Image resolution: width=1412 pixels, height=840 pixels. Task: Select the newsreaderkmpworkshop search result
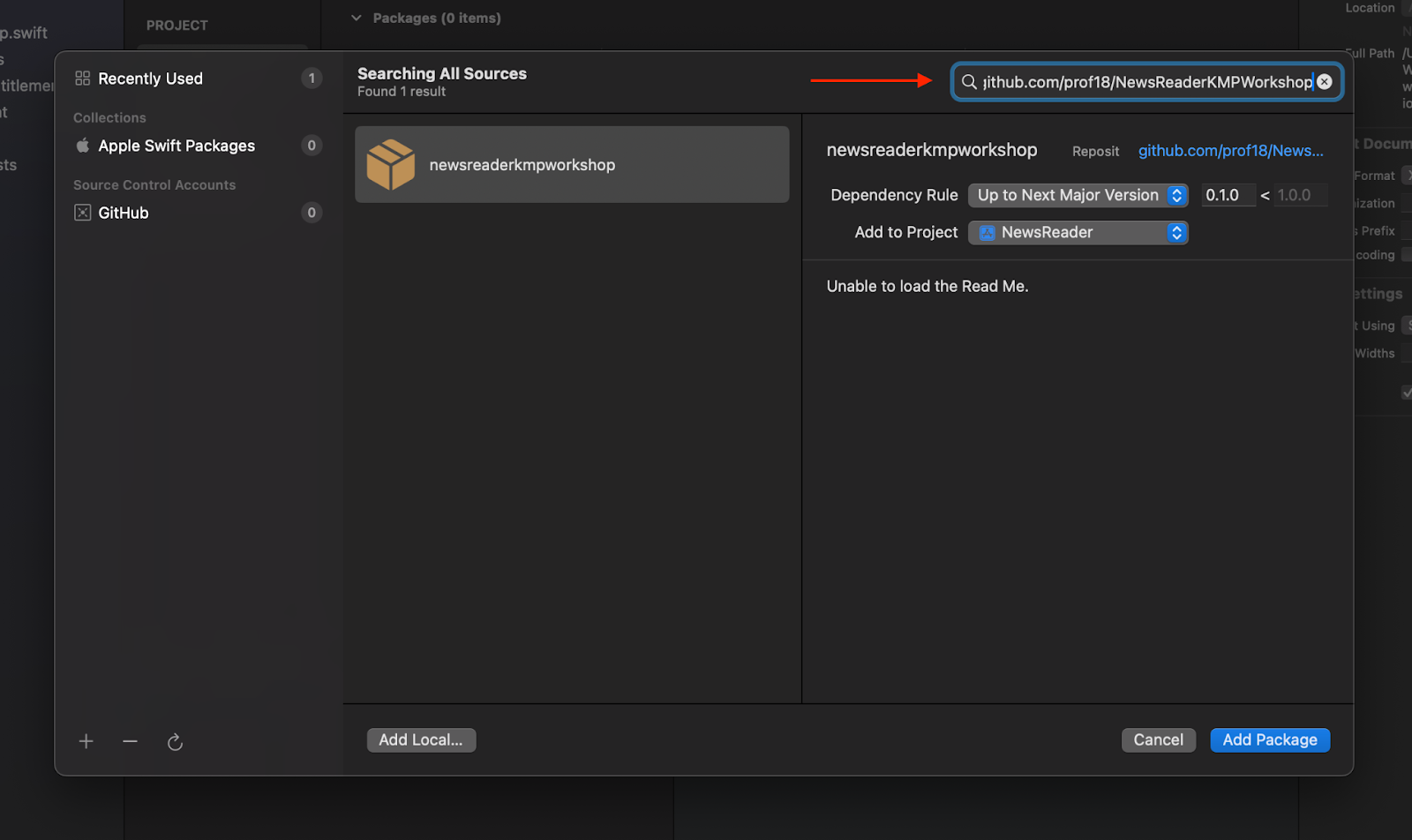pyautogui.click(x=572, y=164)
